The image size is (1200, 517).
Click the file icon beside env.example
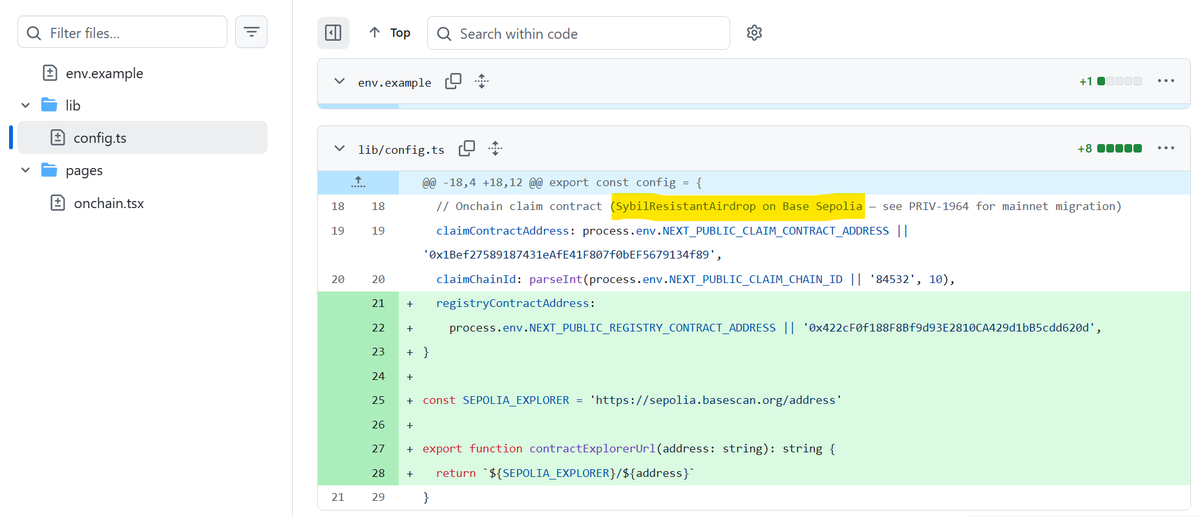coord(49,73)
